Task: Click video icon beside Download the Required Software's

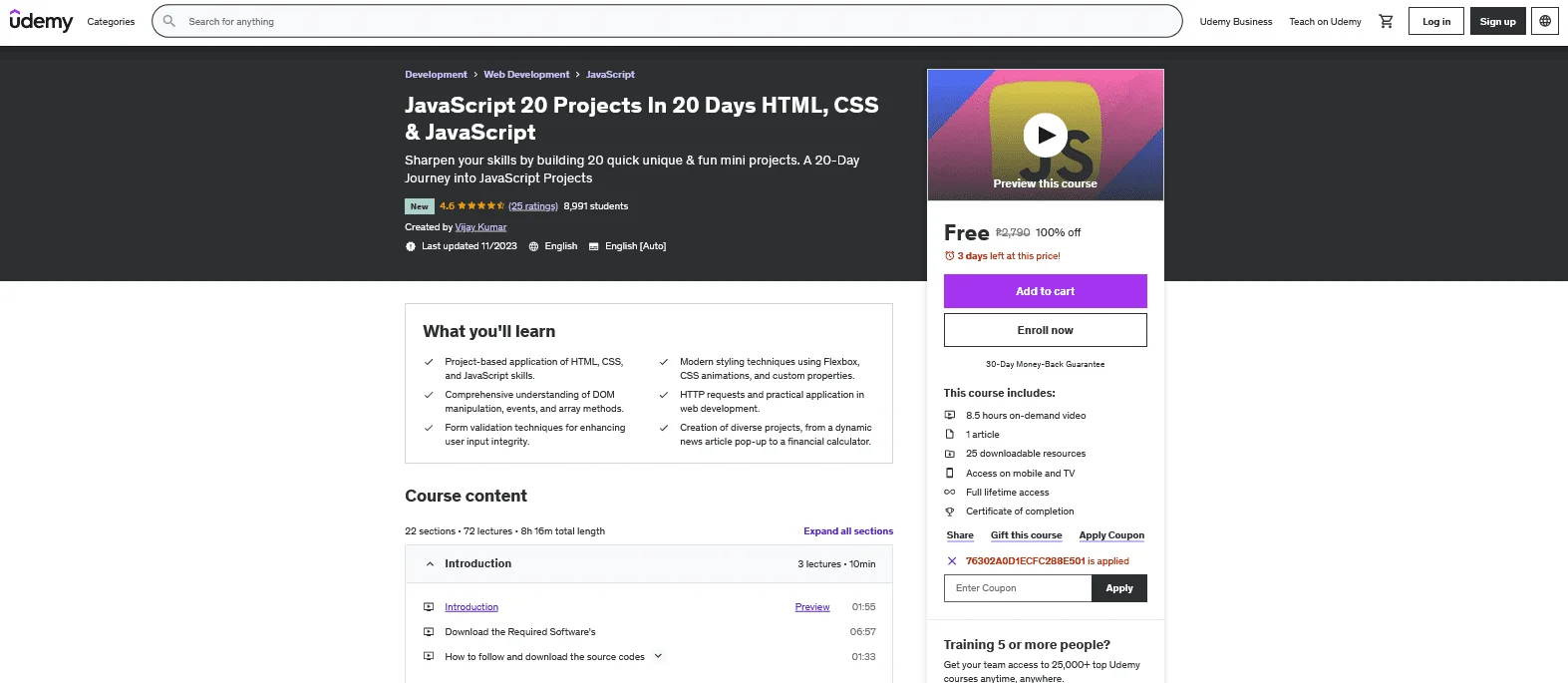Action: pyautogui.click(x=429, y=632)
